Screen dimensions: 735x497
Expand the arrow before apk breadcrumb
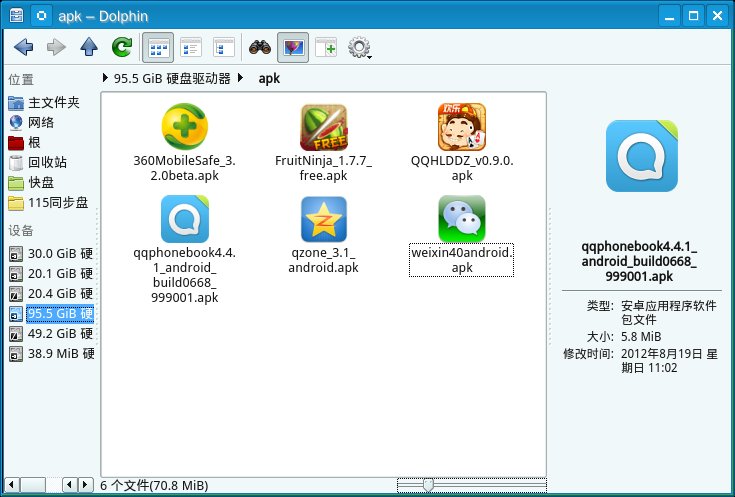(240, 78)
